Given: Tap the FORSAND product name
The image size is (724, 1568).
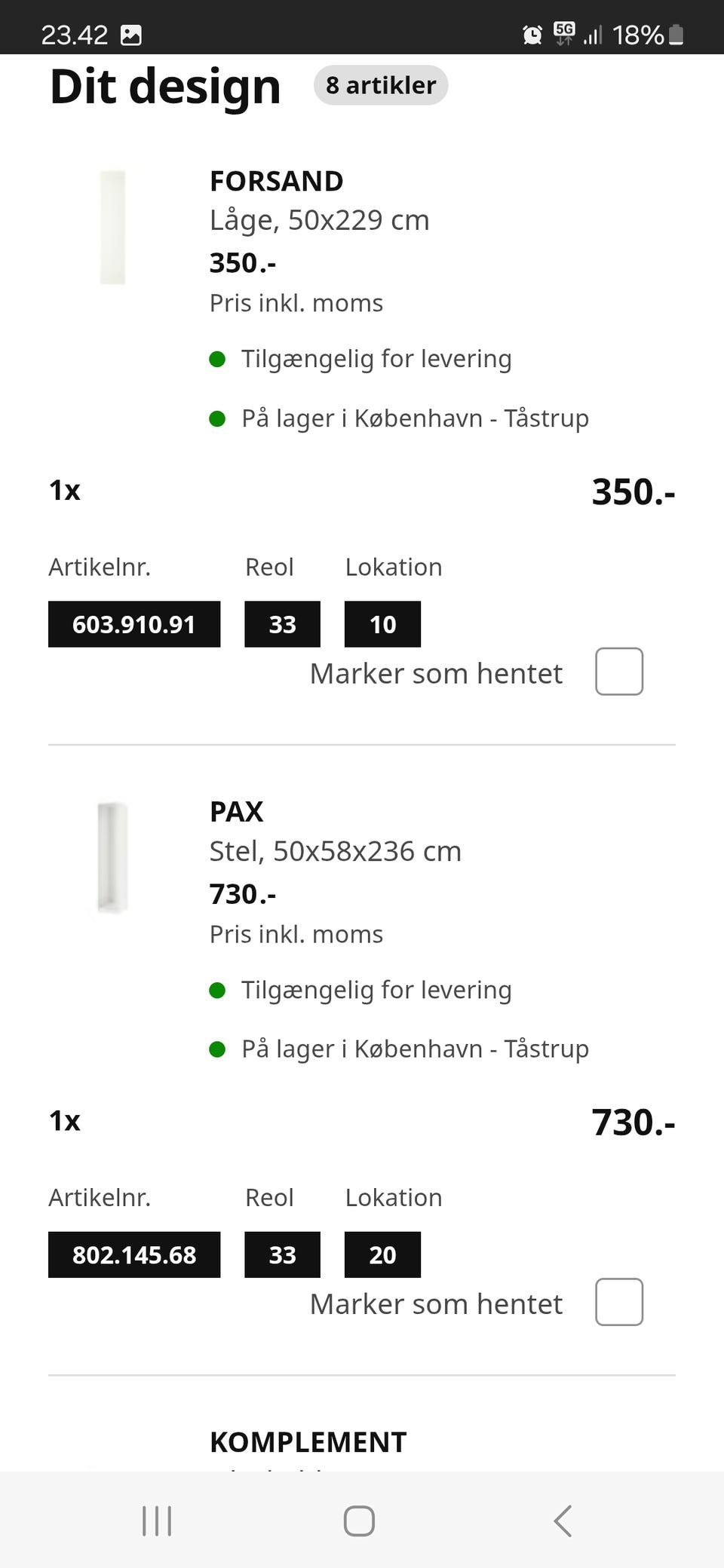Looking at the screenshot, I should [x=276, y=181].
